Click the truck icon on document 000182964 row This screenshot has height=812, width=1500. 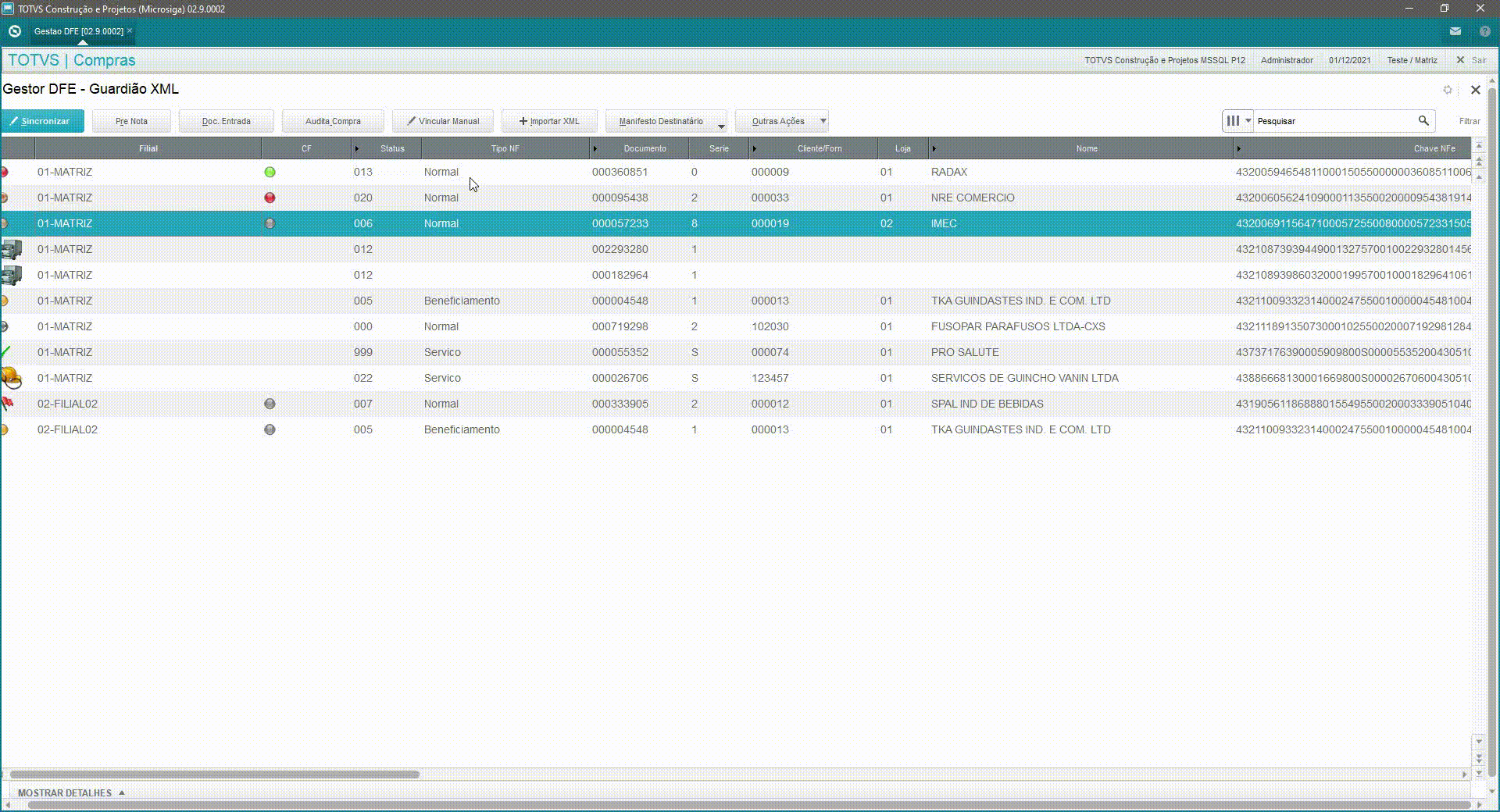11,275
